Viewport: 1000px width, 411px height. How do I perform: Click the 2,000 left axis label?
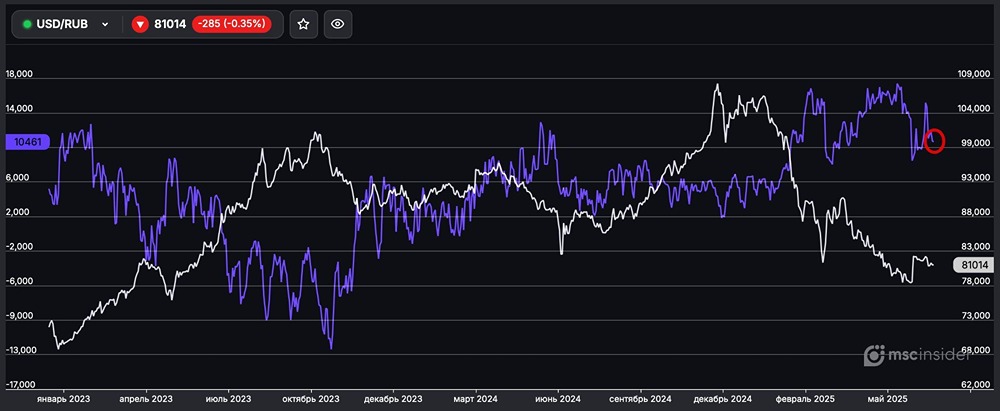tap(17, 213)
